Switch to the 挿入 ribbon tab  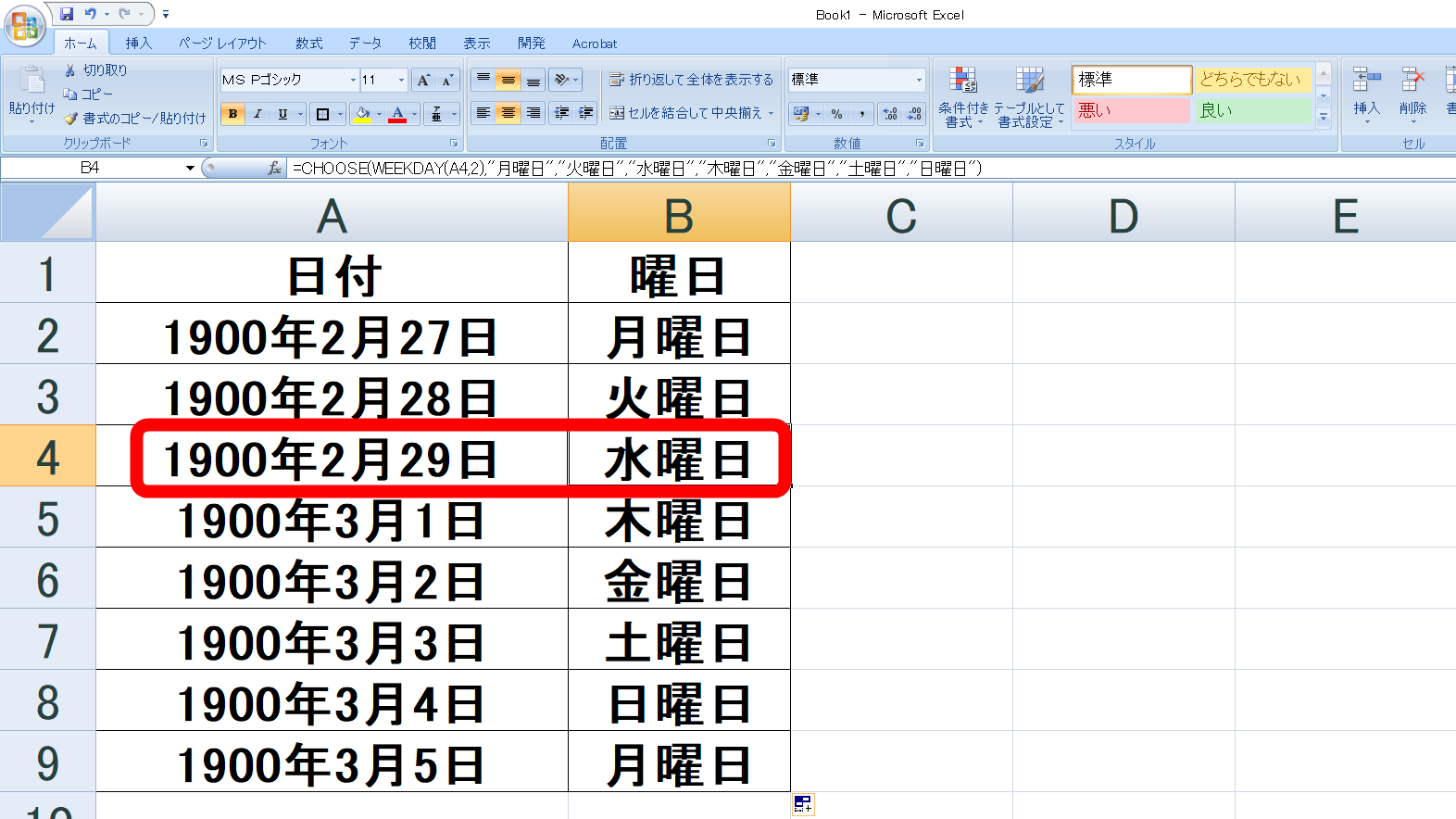tap(138, 44)
